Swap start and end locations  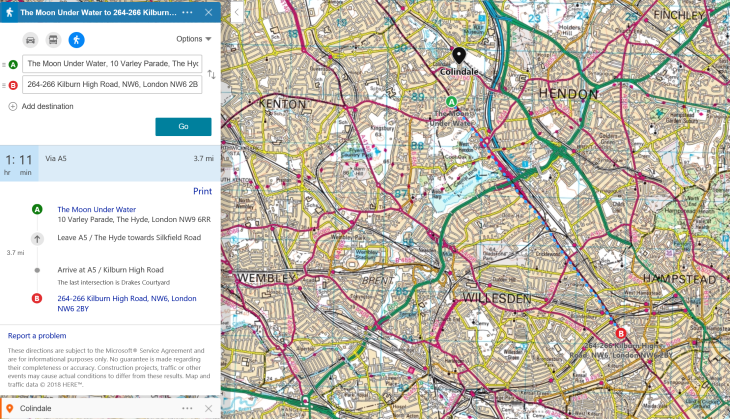tap(211, 74)
